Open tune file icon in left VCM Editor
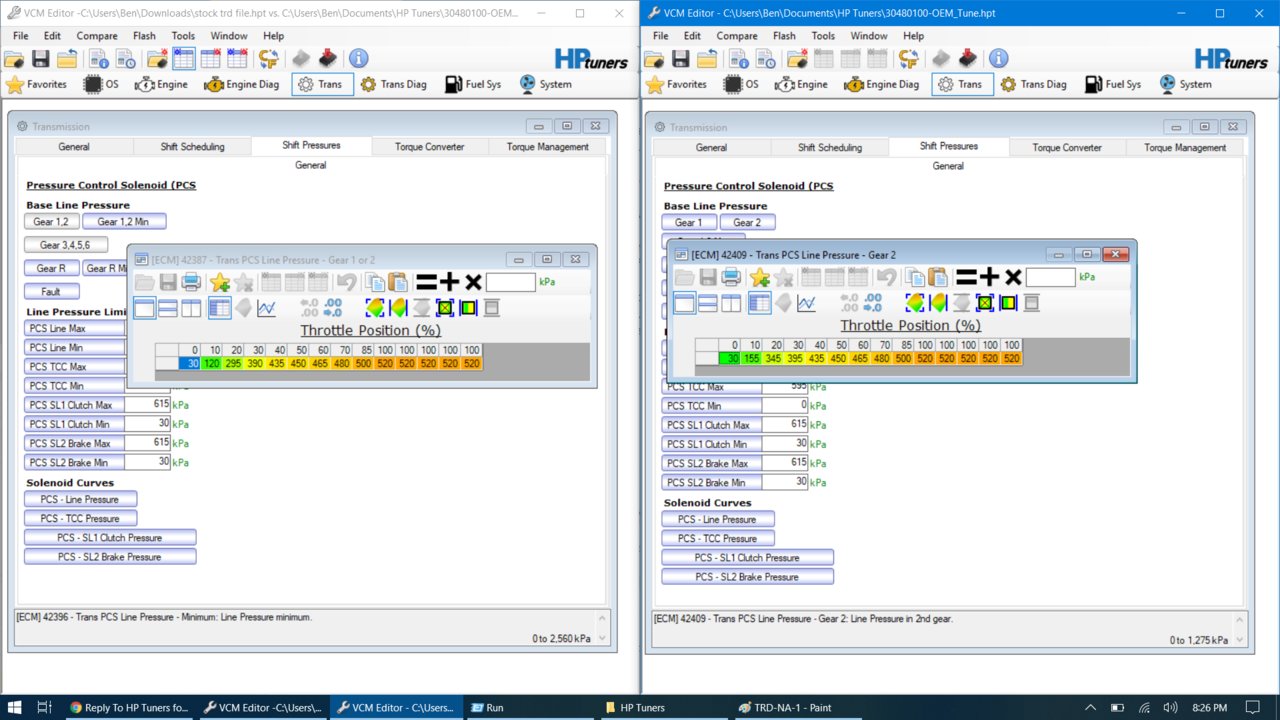This screenshot has width=1280, height=720. click(15, 59)
